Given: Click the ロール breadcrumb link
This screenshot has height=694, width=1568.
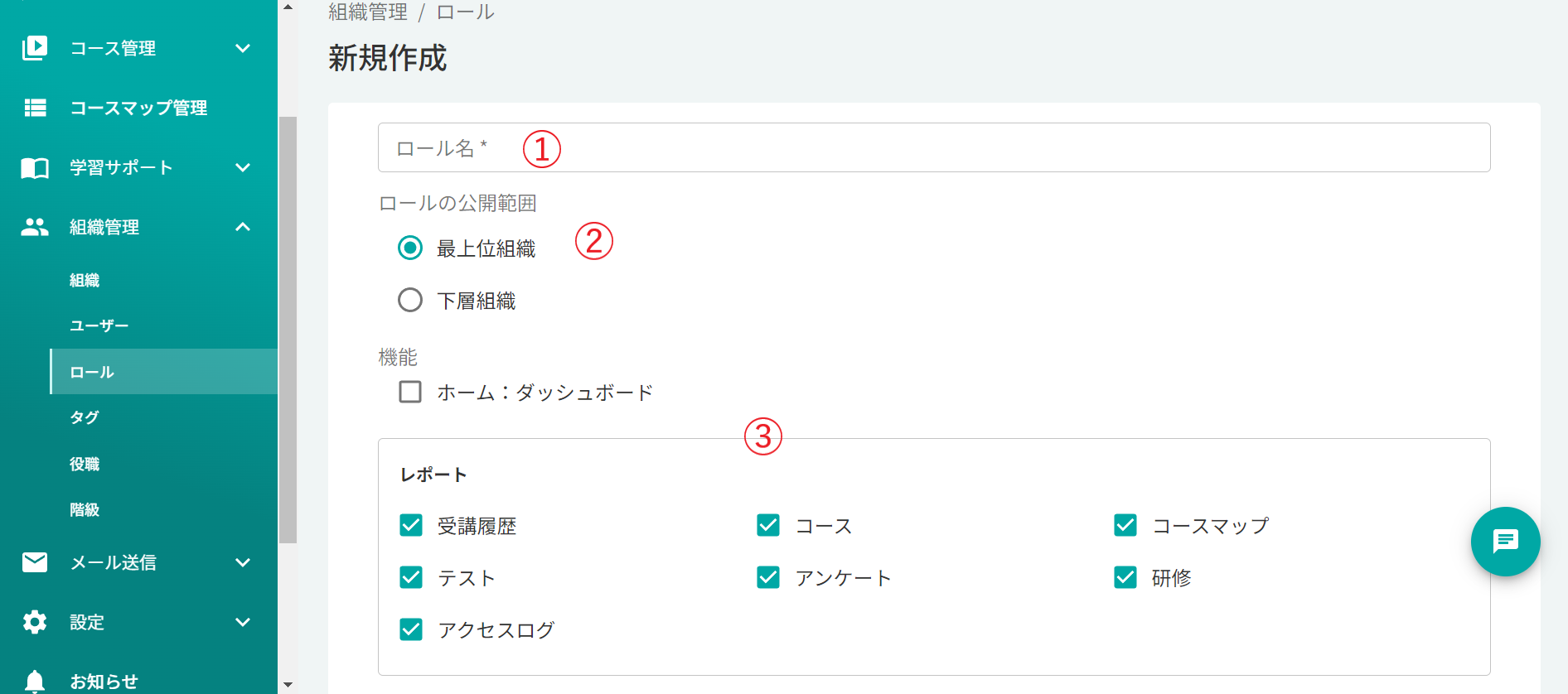Looking at the screenshot, I should click(465, 12).
